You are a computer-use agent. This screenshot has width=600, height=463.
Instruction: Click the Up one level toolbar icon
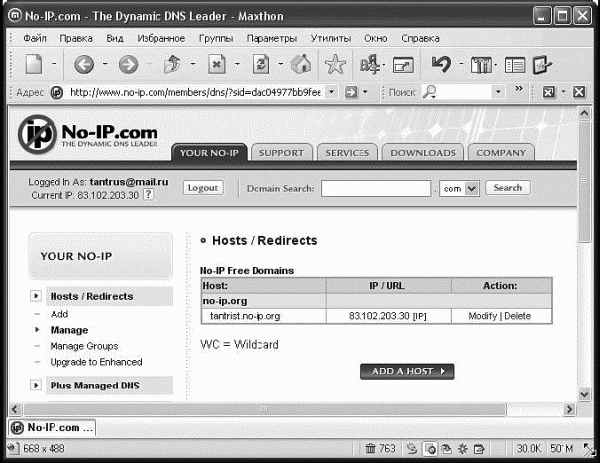(172, 64)
